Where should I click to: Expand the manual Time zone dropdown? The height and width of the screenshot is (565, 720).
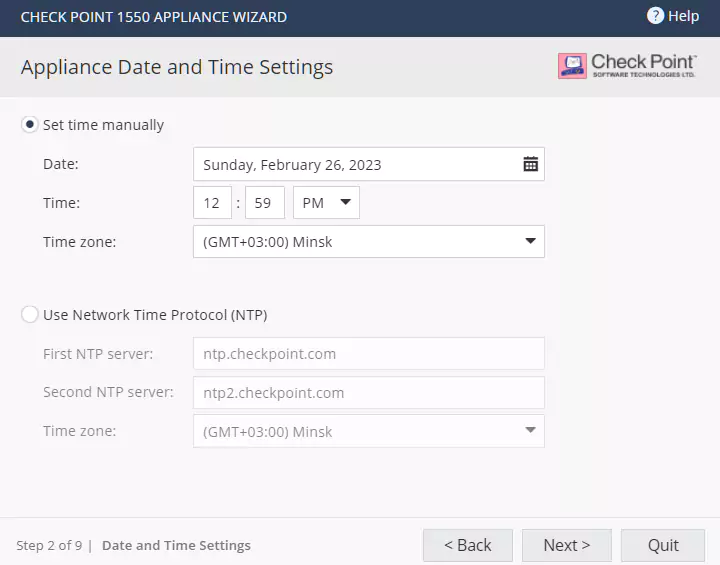pos(368,242)
